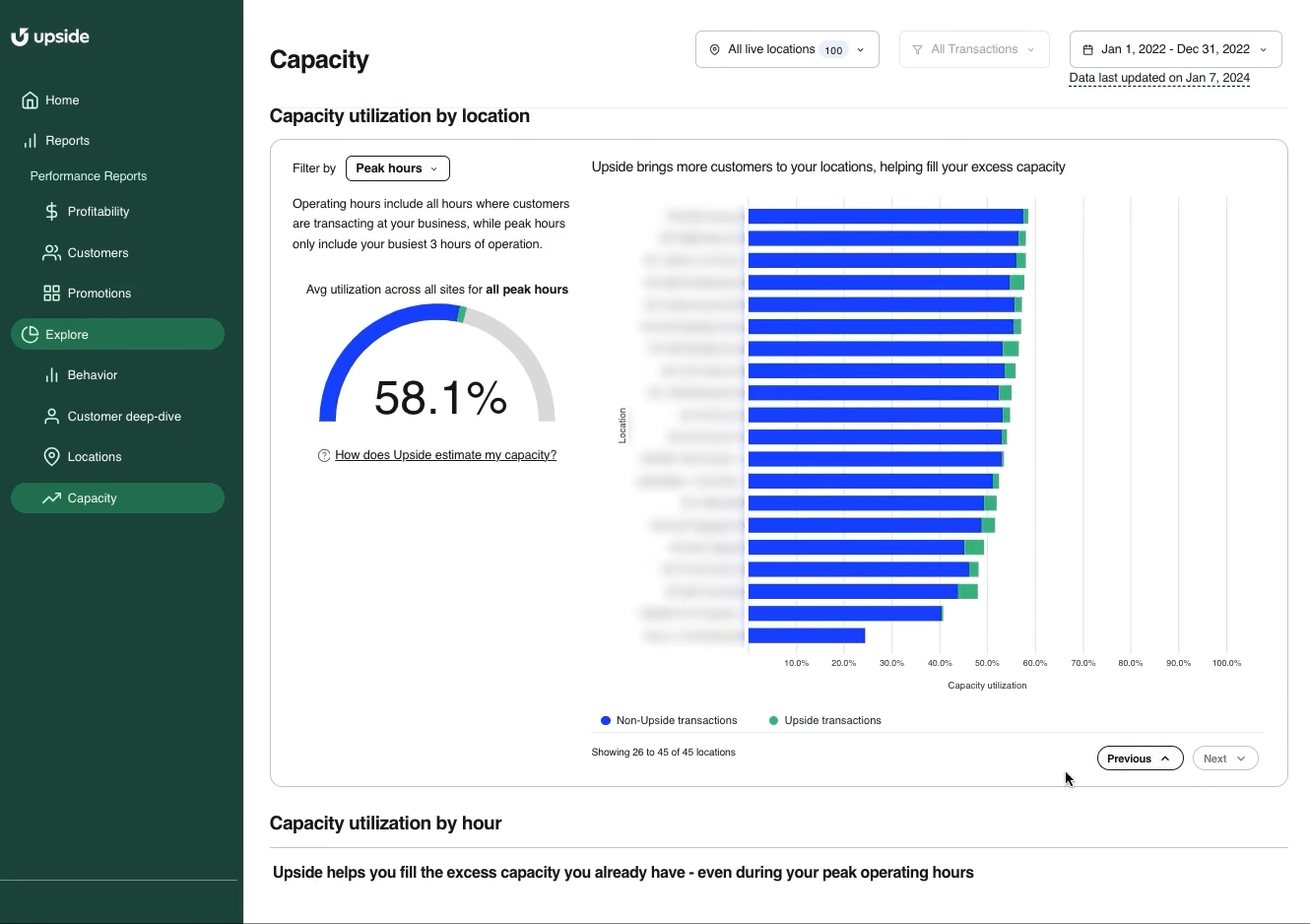This screenshot has width=1310, height=924.
Task: Click the Next page button
Action: pos(1225,759)
